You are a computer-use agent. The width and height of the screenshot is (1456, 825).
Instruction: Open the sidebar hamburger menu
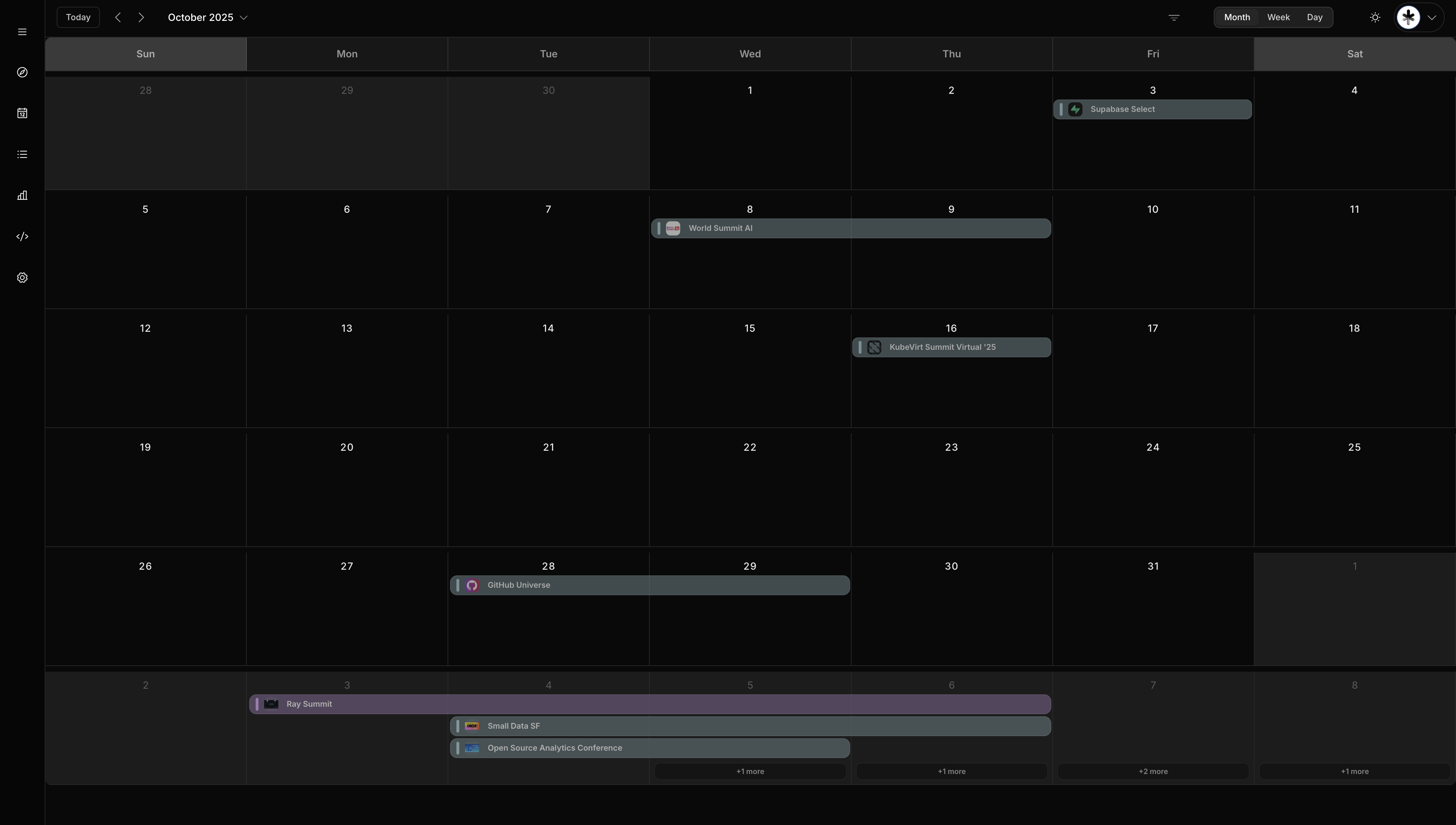(22, 32)
